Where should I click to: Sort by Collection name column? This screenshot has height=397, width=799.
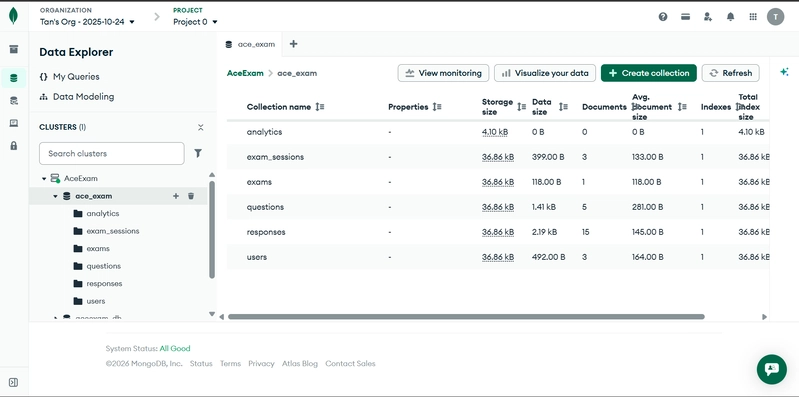pos(319,107)
